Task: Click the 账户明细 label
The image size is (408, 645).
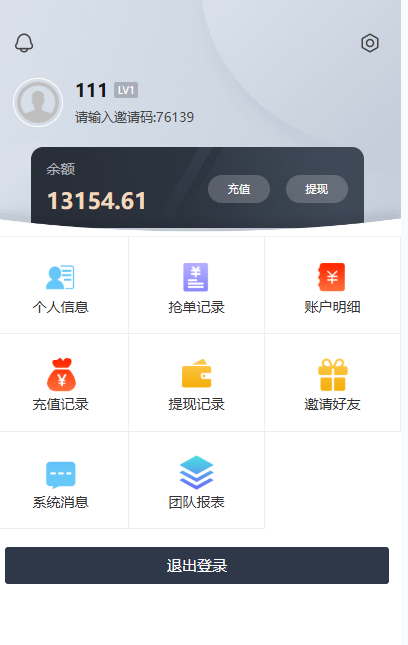Action: click(332, 307)
